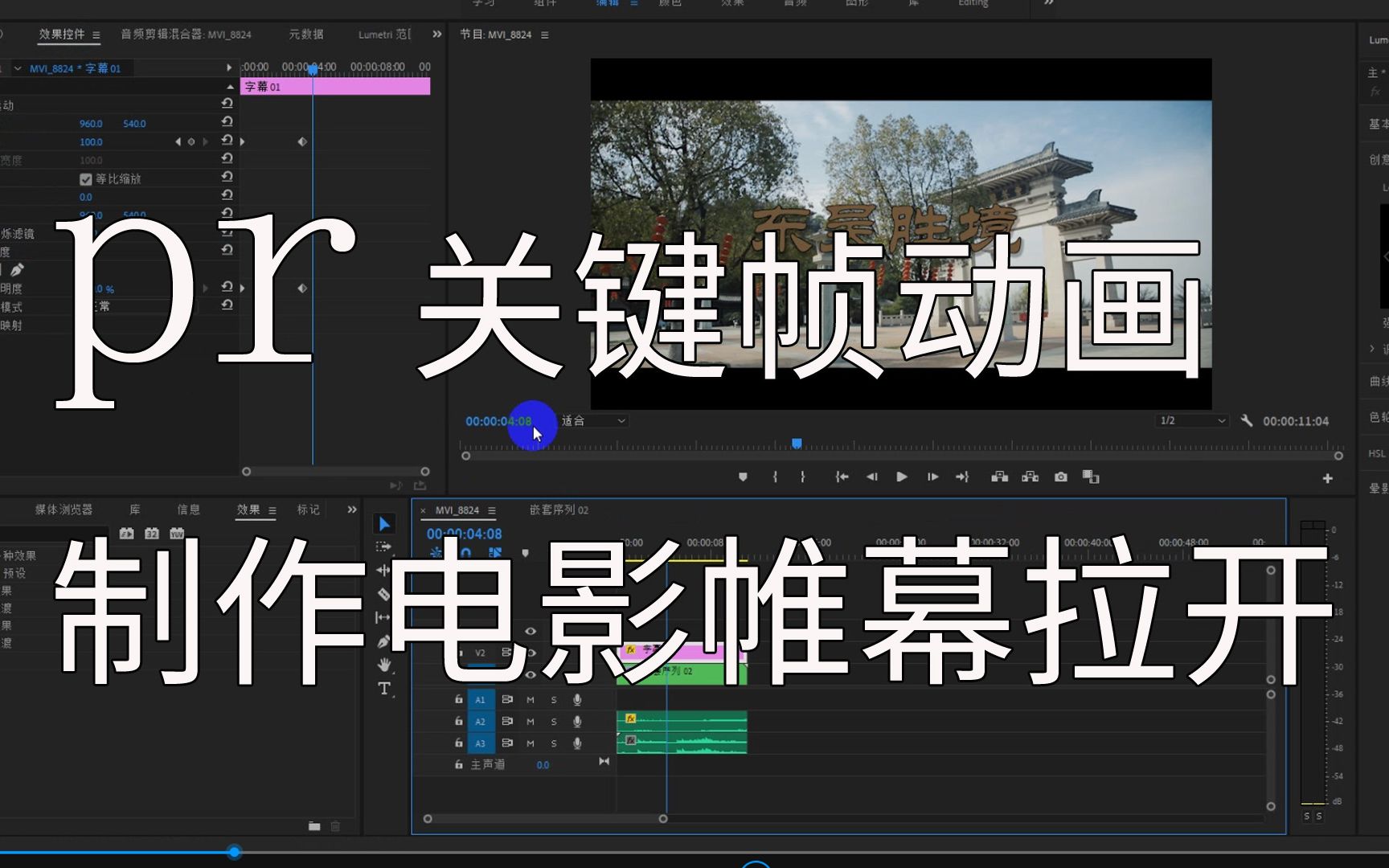Click the Lift icon in the program monitor
This screenshot has height=868, width=1389.
1001,477
